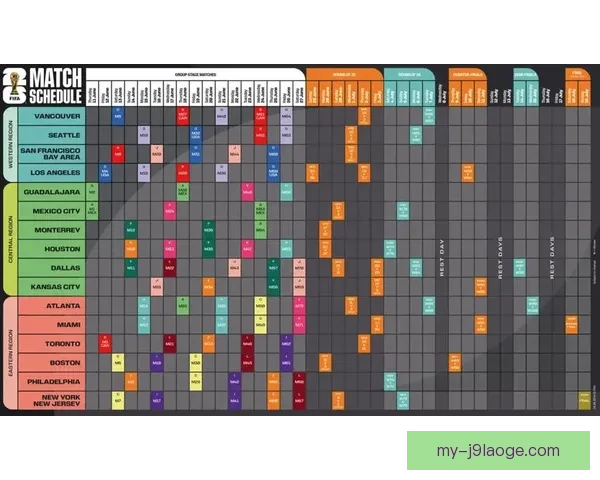Click the Boston row label
This screenshot has width=600, height=480.
(51, 362)
